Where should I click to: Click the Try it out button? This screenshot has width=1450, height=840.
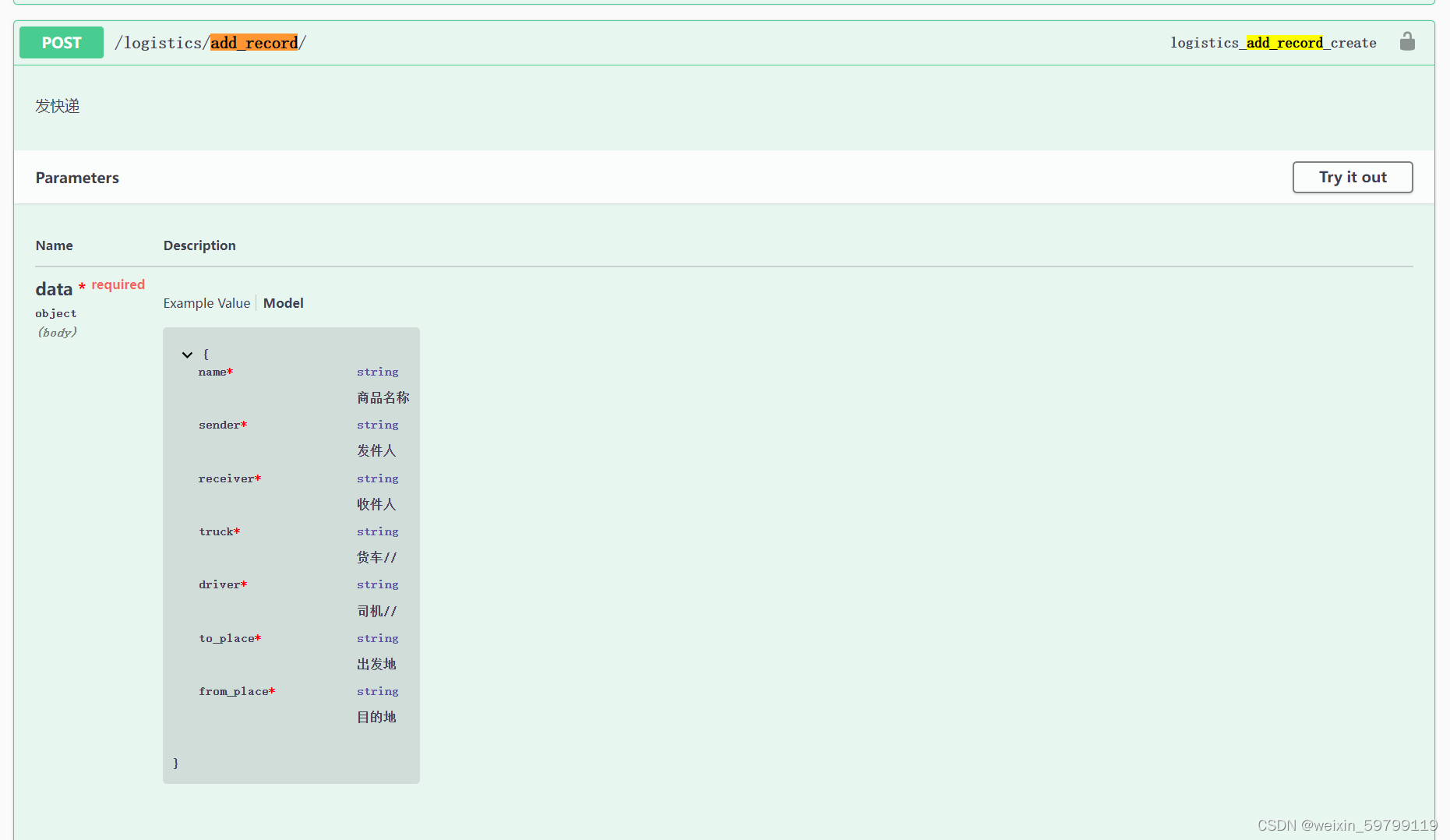1352,177
